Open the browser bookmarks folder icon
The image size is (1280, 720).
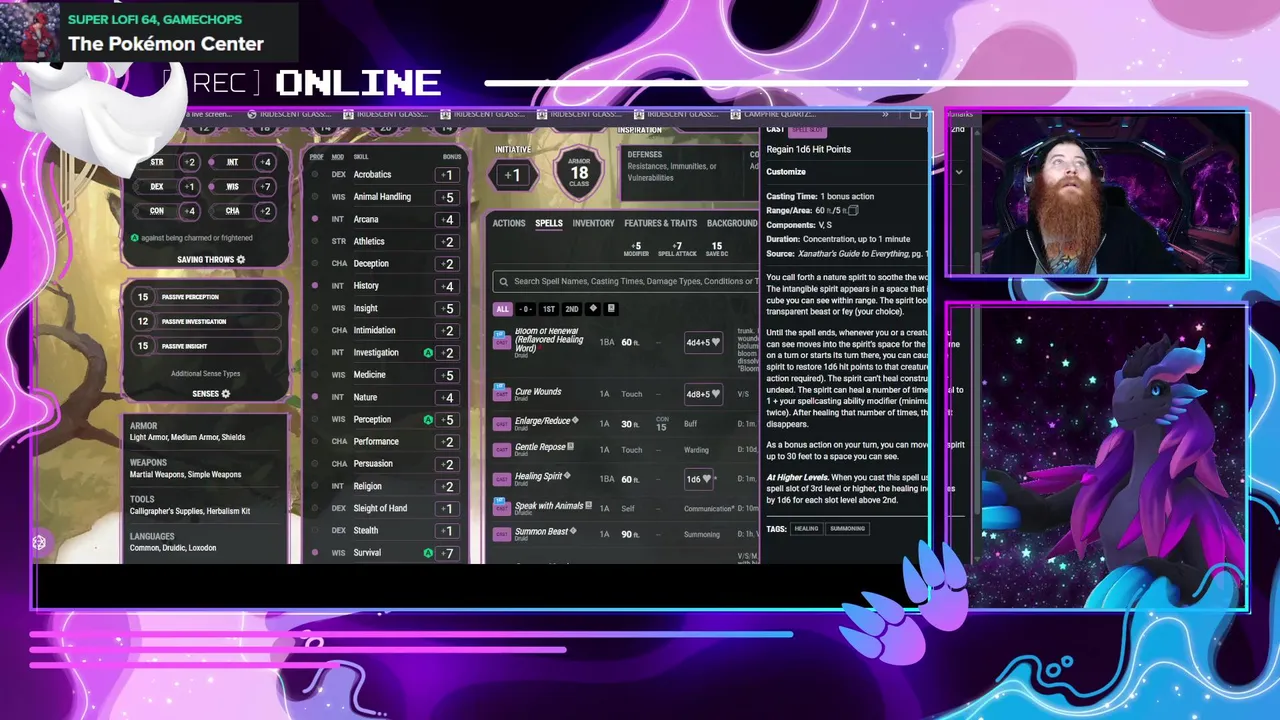915,115
